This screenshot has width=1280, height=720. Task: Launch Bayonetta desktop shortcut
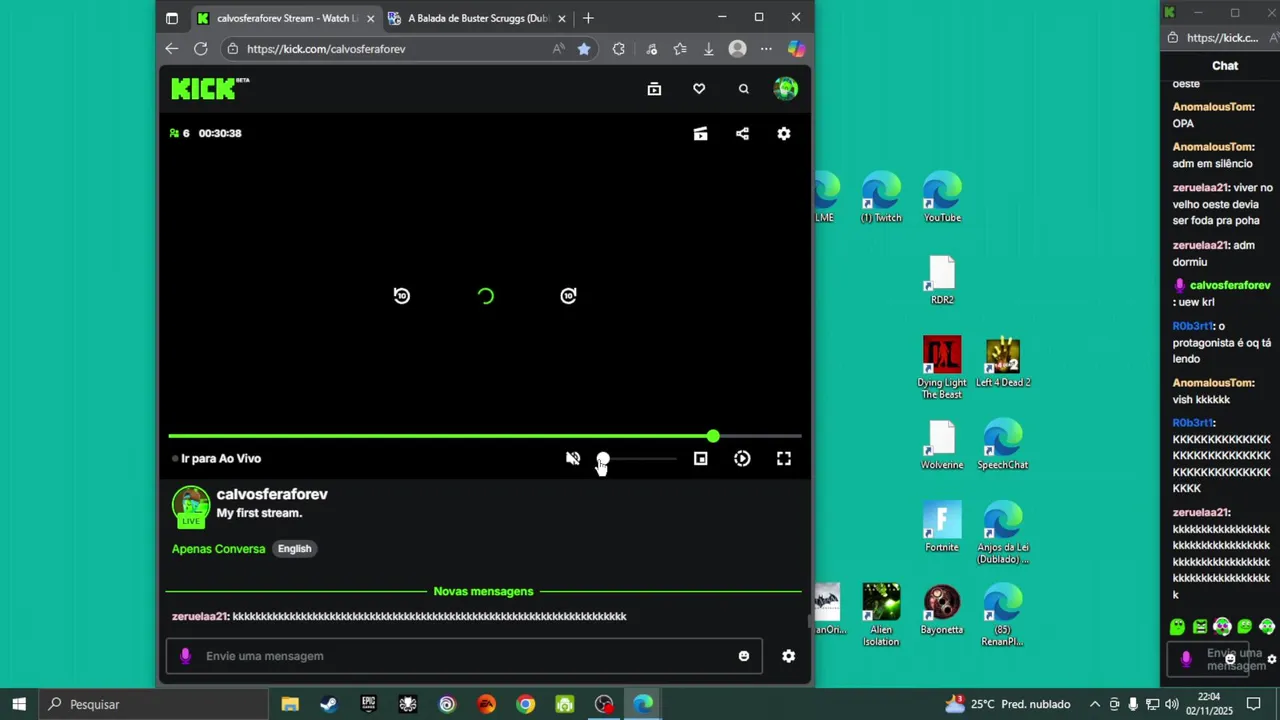pyautogui.click(x=942, y=609)
